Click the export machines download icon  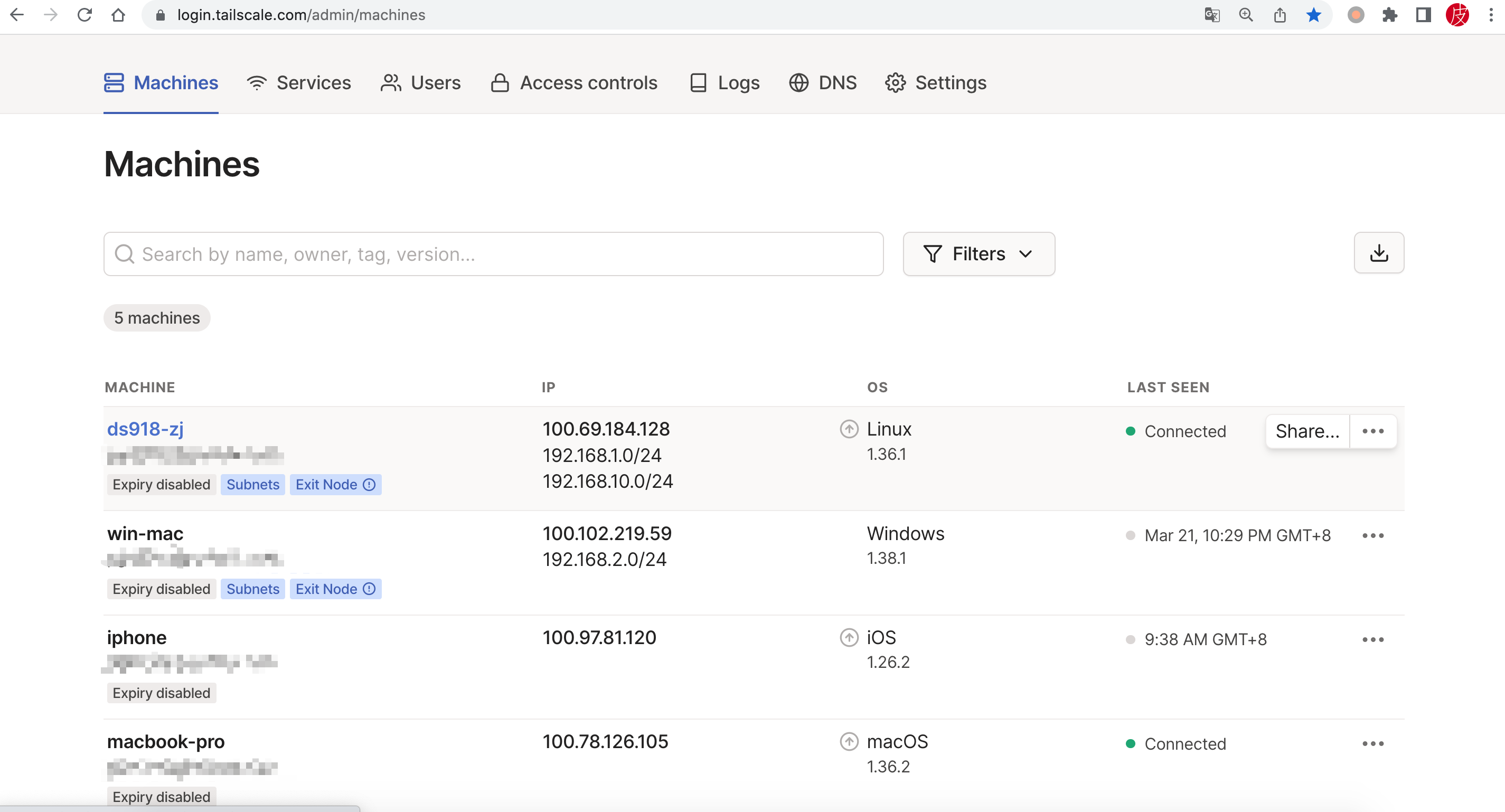click(1378, 253)
